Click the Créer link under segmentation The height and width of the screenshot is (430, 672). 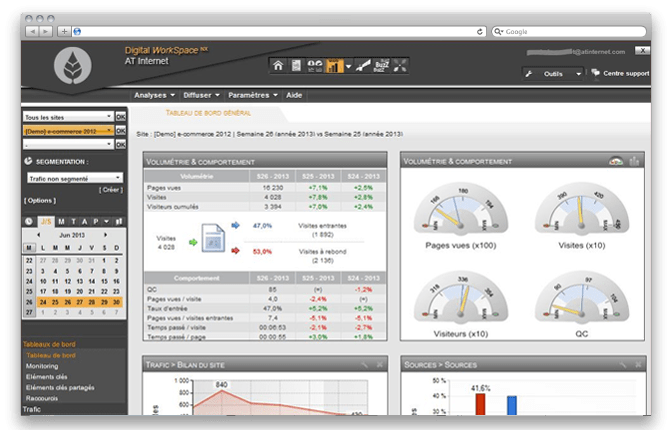click(x=111, y=189)
